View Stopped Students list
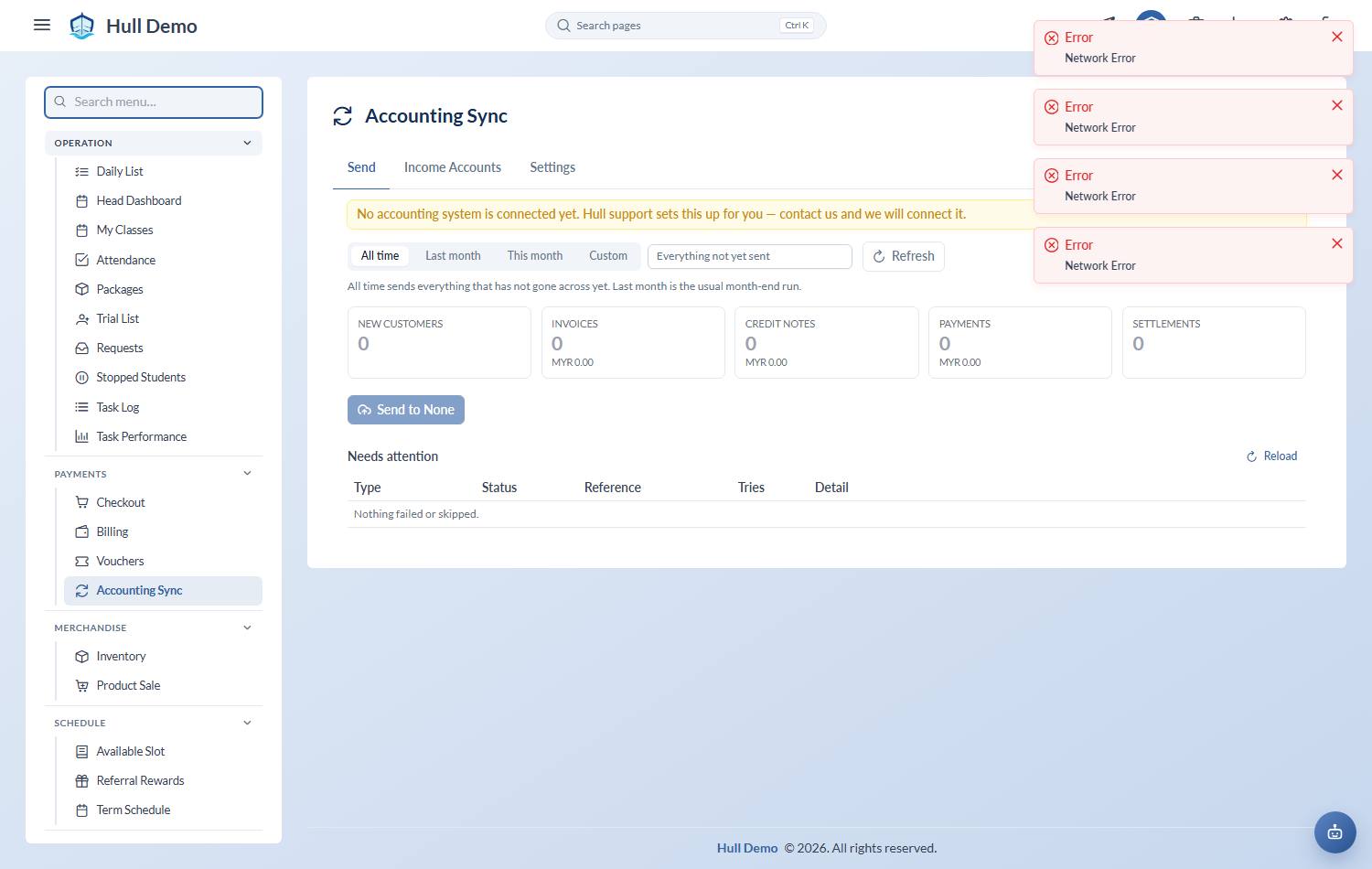The image size is (1372, 869). click(x=163, y=377)
